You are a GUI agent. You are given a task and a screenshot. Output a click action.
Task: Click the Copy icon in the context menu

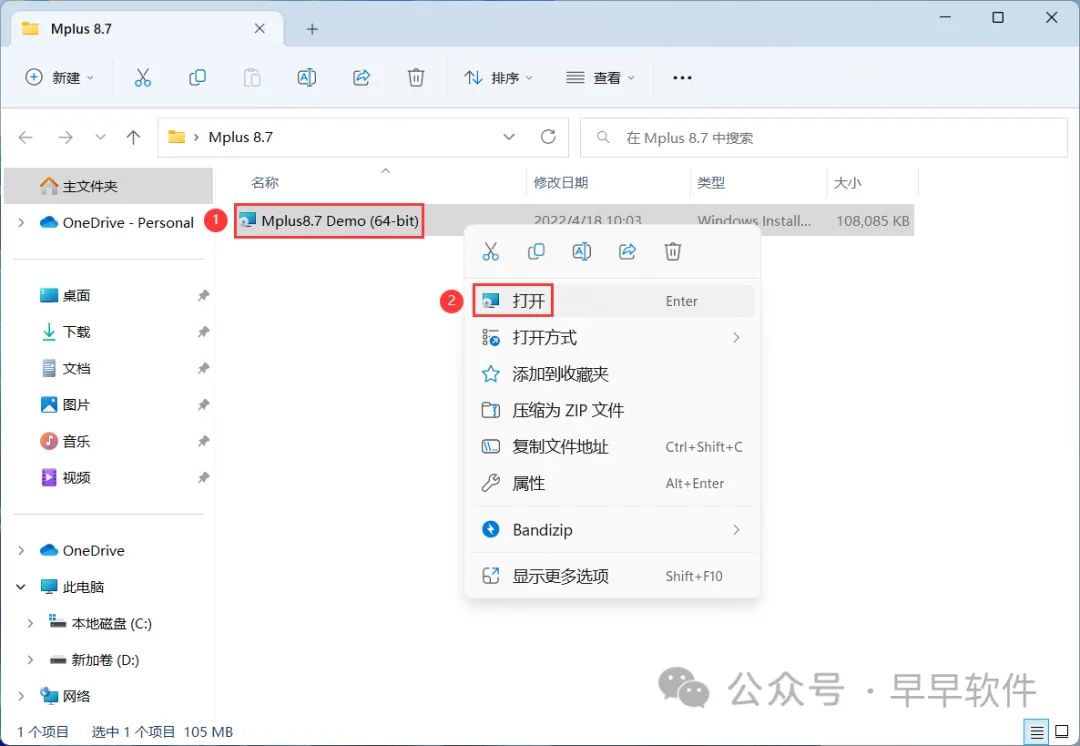[536, 251]
